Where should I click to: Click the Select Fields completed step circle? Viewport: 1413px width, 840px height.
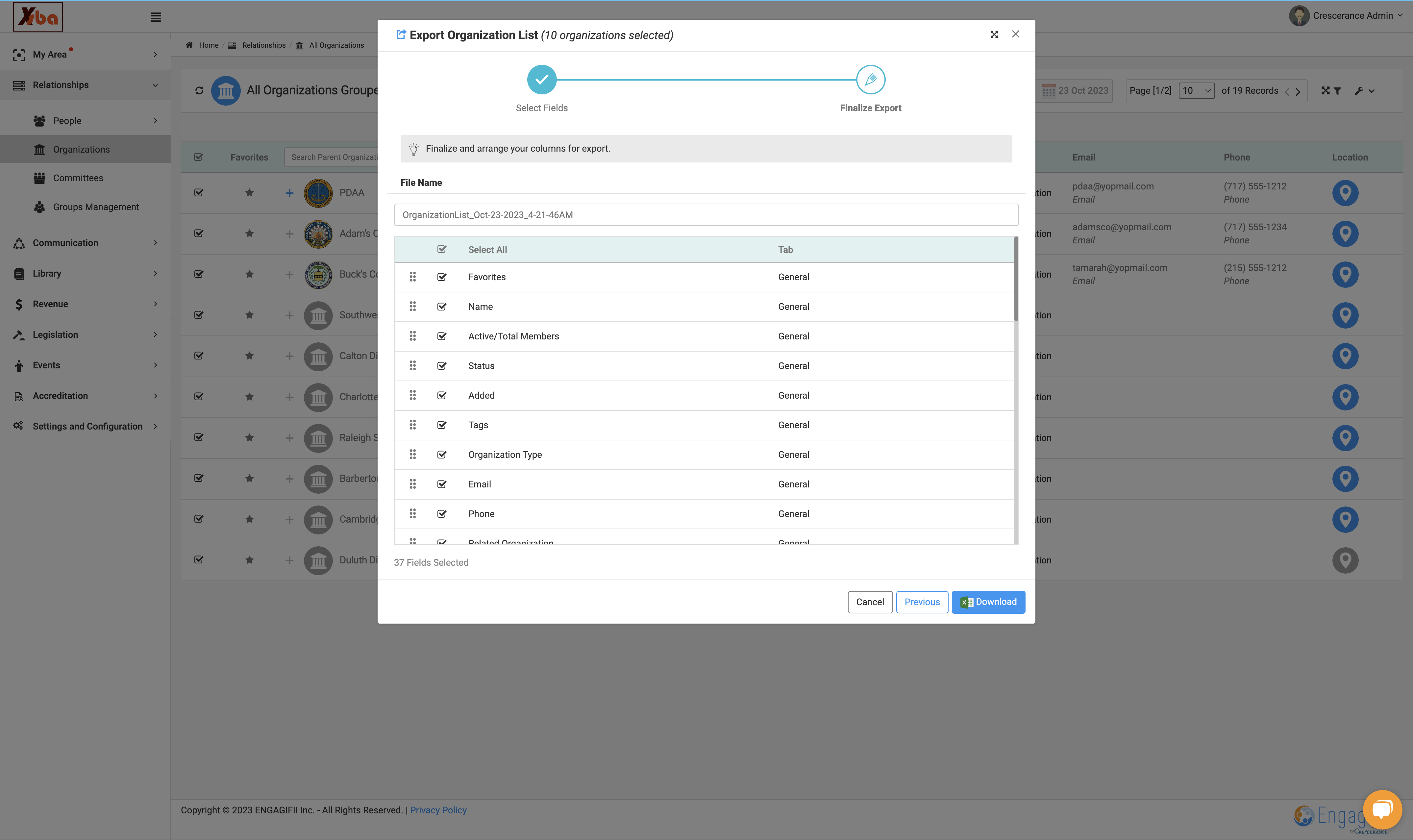541,80
